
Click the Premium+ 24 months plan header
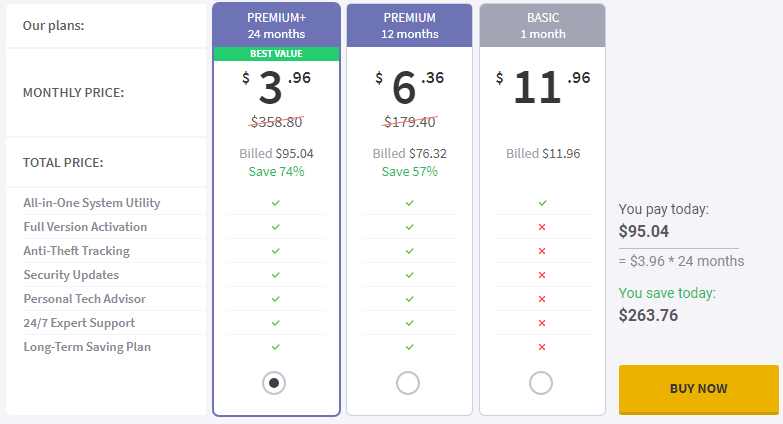[x=277, y=25]
